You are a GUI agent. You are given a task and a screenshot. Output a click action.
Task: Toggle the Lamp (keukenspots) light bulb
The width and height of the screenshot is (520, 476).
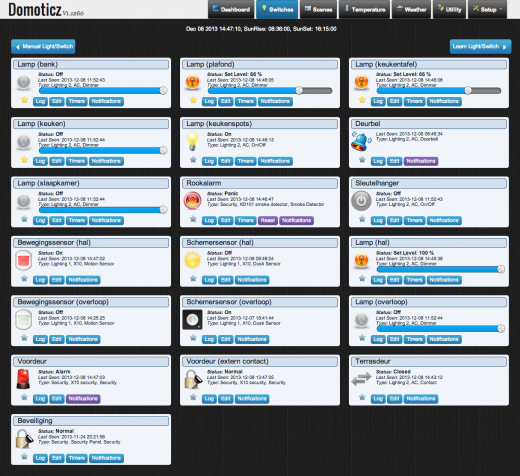coord(192,141)
